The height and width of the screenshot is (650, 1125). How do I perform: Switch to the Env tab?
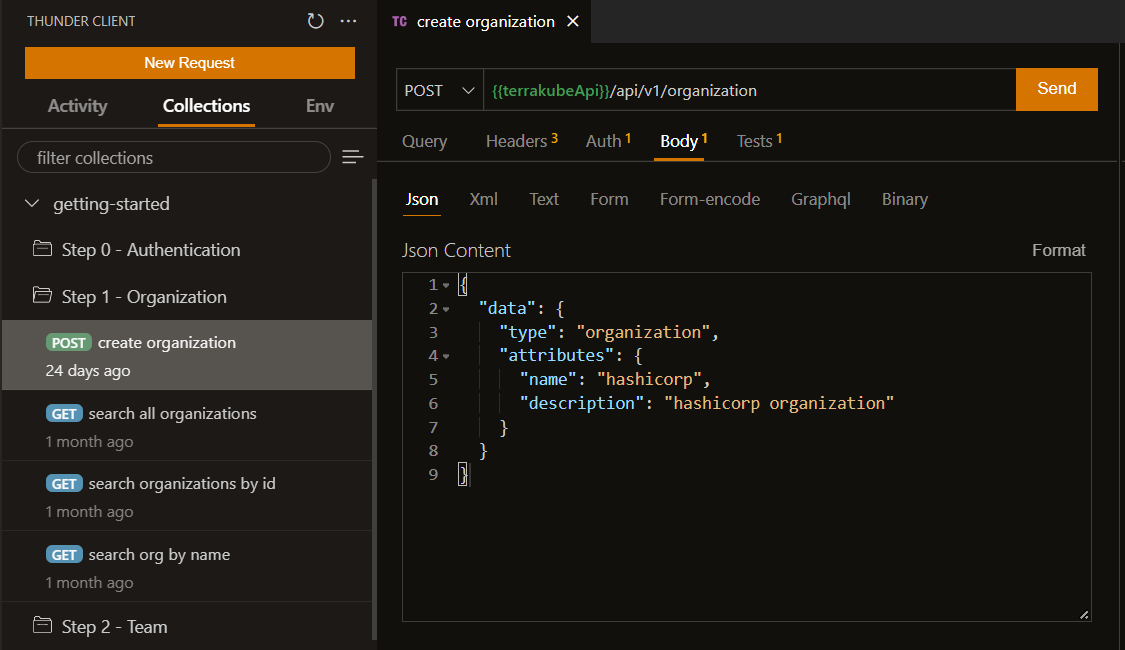pos(320,106)
